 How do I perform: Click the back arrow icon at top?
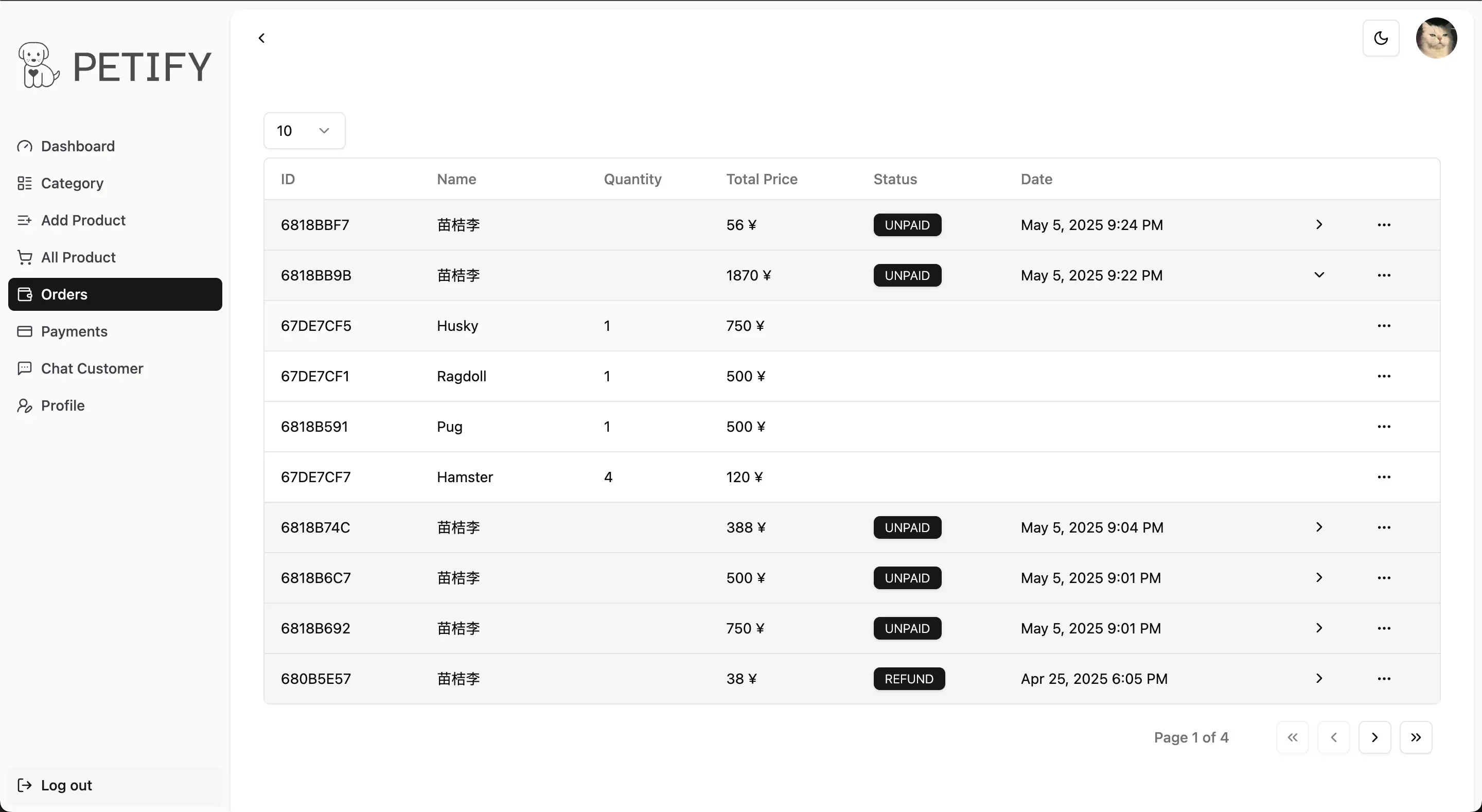pos(262,38)
